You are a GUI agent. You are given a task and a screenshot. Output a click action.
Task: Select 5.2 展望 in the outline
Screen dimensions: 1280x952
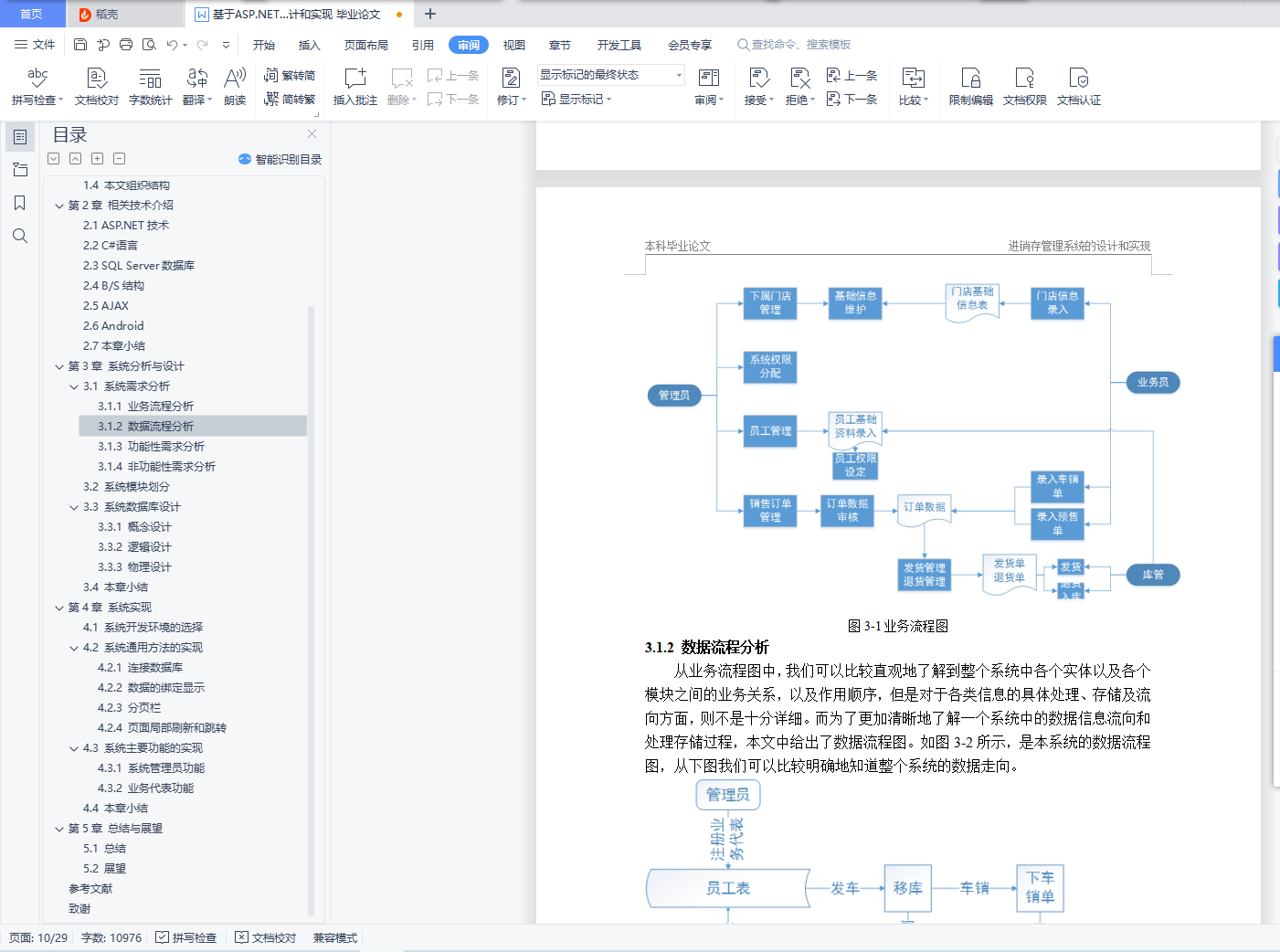coord(104,869)
